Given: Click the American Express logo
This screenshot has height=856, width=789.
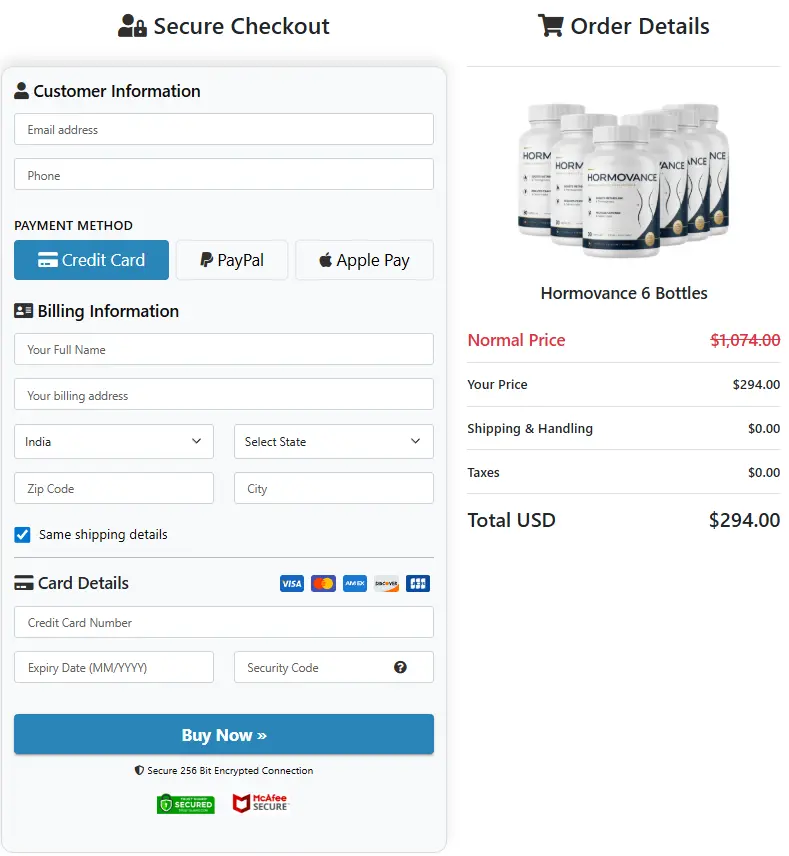Looking at the screenshot, I should click(x=355, y=584).
